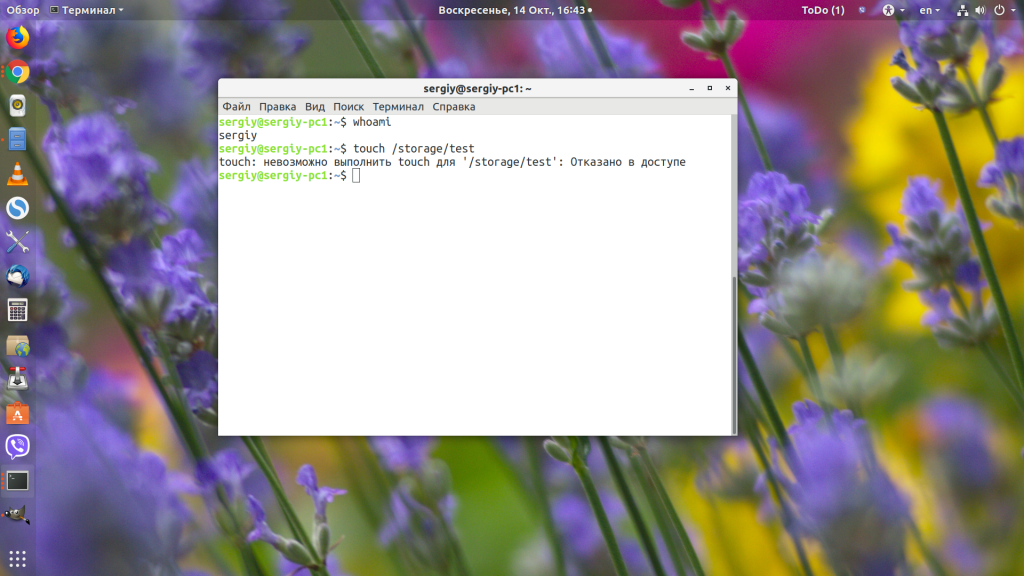Image resolution: width=1024 pixels, height=576 pixels.
Task: Open the ToDo (1) indicator
Action: (x=822, y=10)
